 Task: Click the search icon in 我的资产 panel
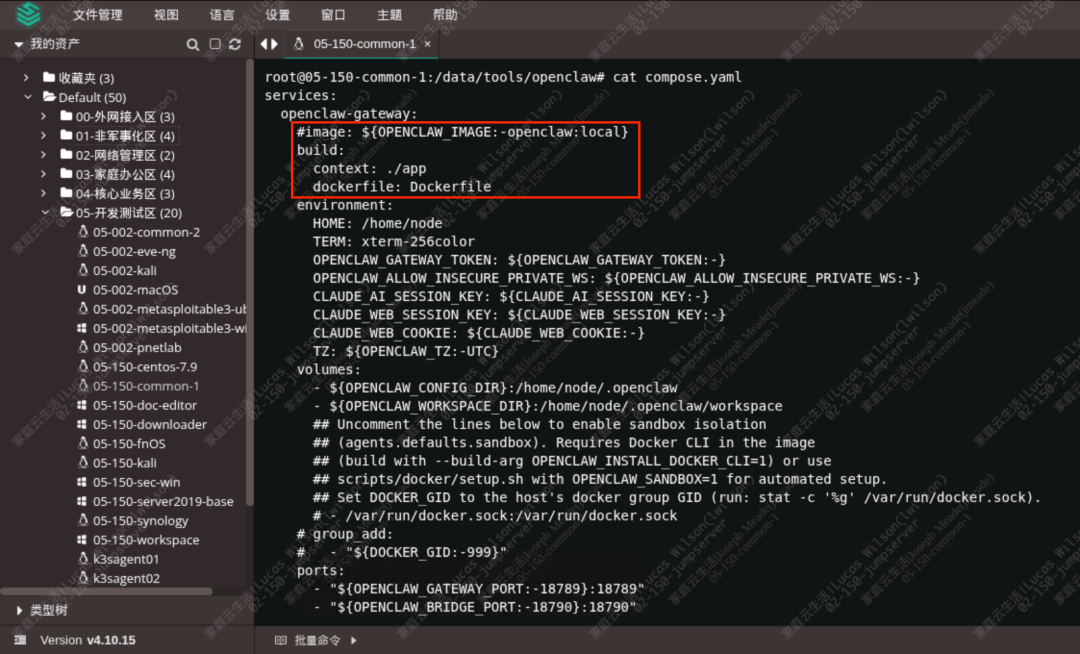click(x=193, y=45)
